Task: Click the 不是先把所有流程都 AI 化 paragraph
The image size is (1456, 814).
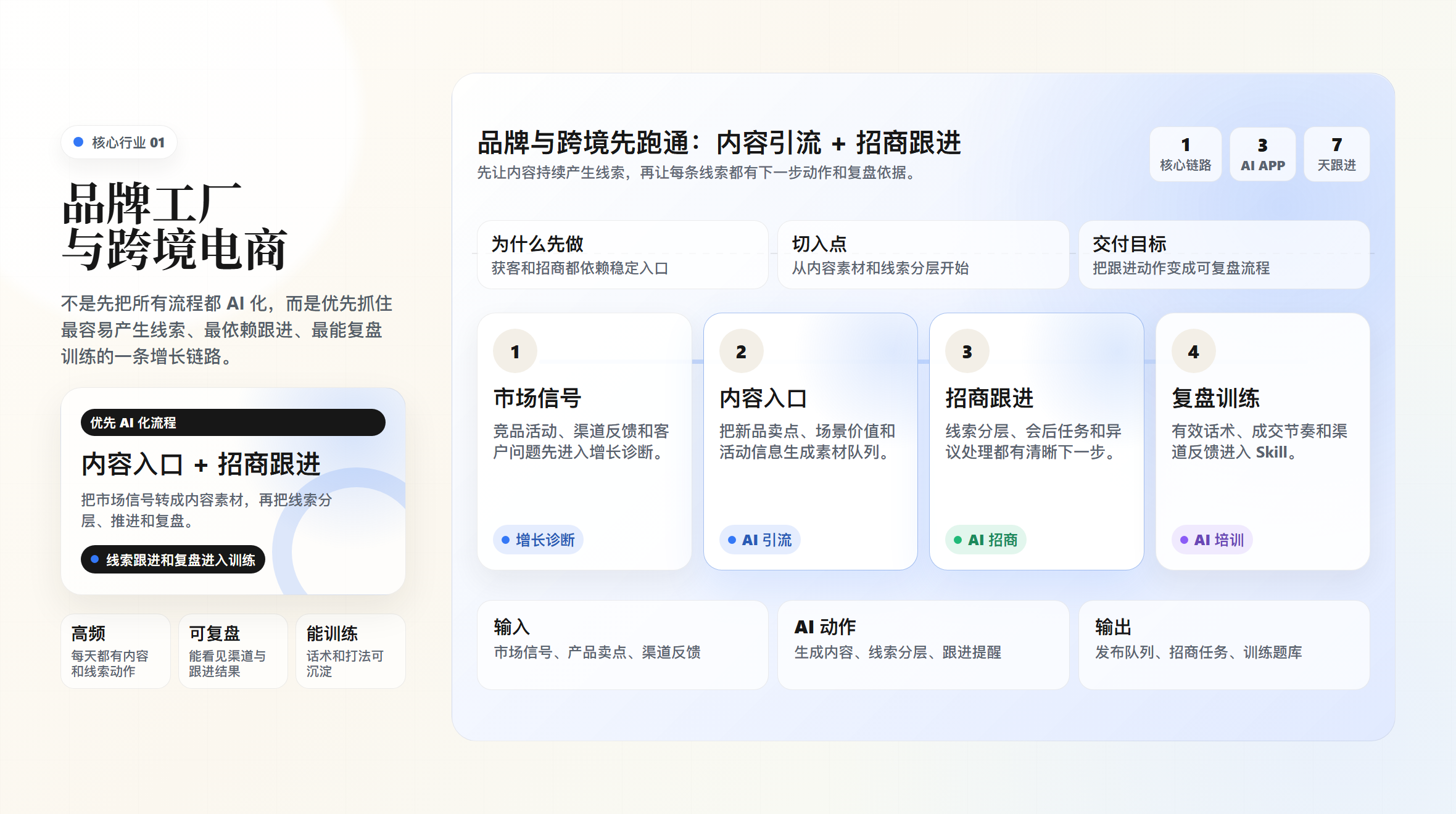Action: click(226, 330)
